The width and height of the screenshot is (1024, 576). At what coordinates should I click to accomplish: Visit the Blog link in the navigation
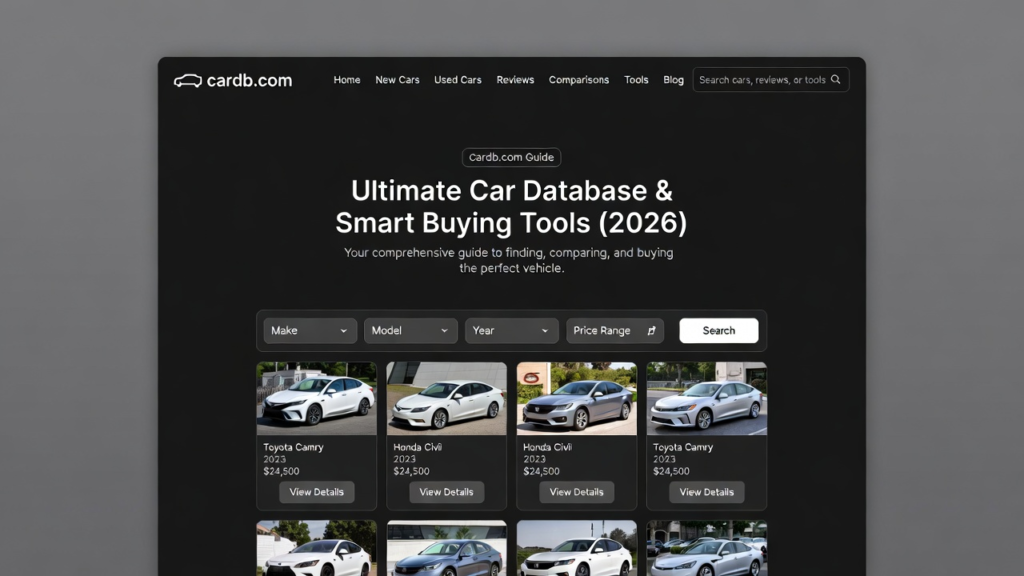pos(674,80)
